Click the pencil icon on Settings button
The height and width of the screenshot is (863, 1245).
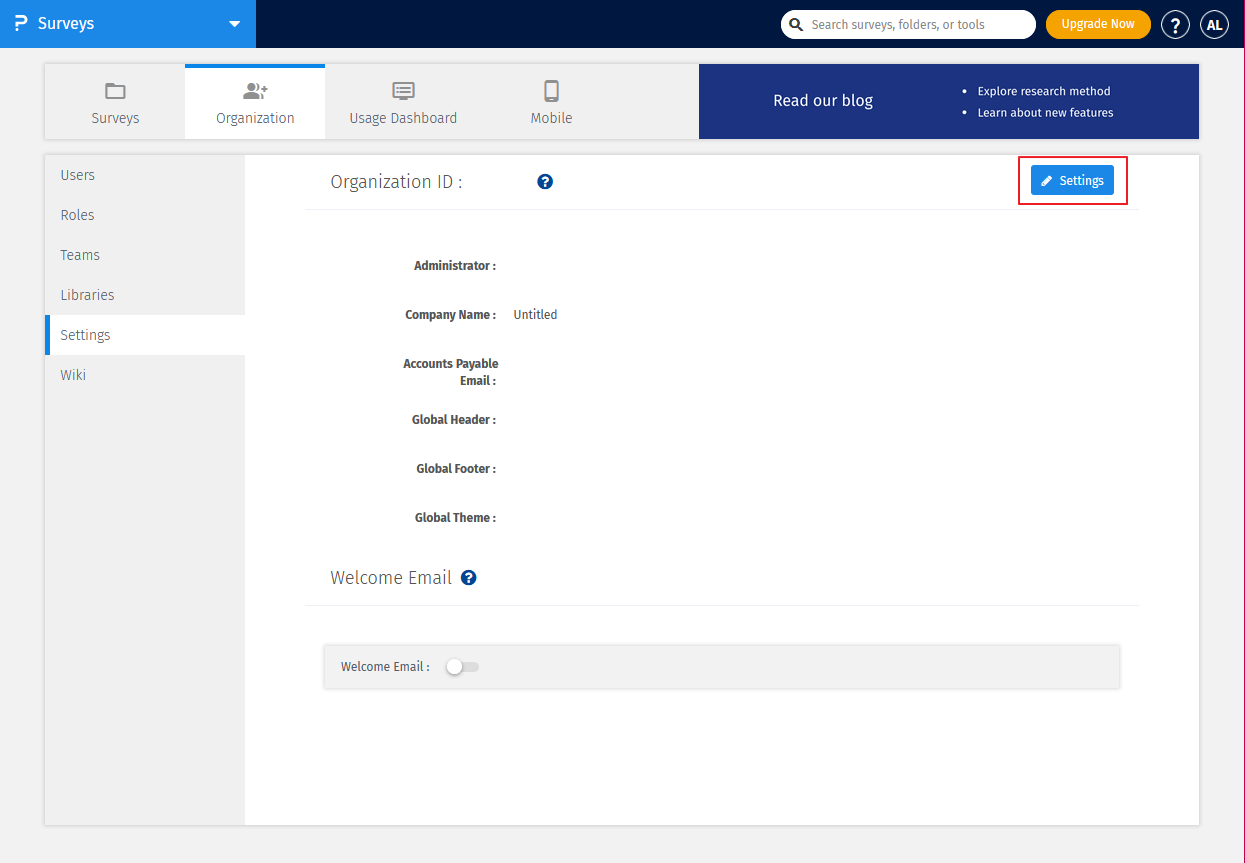(1047, 181)
